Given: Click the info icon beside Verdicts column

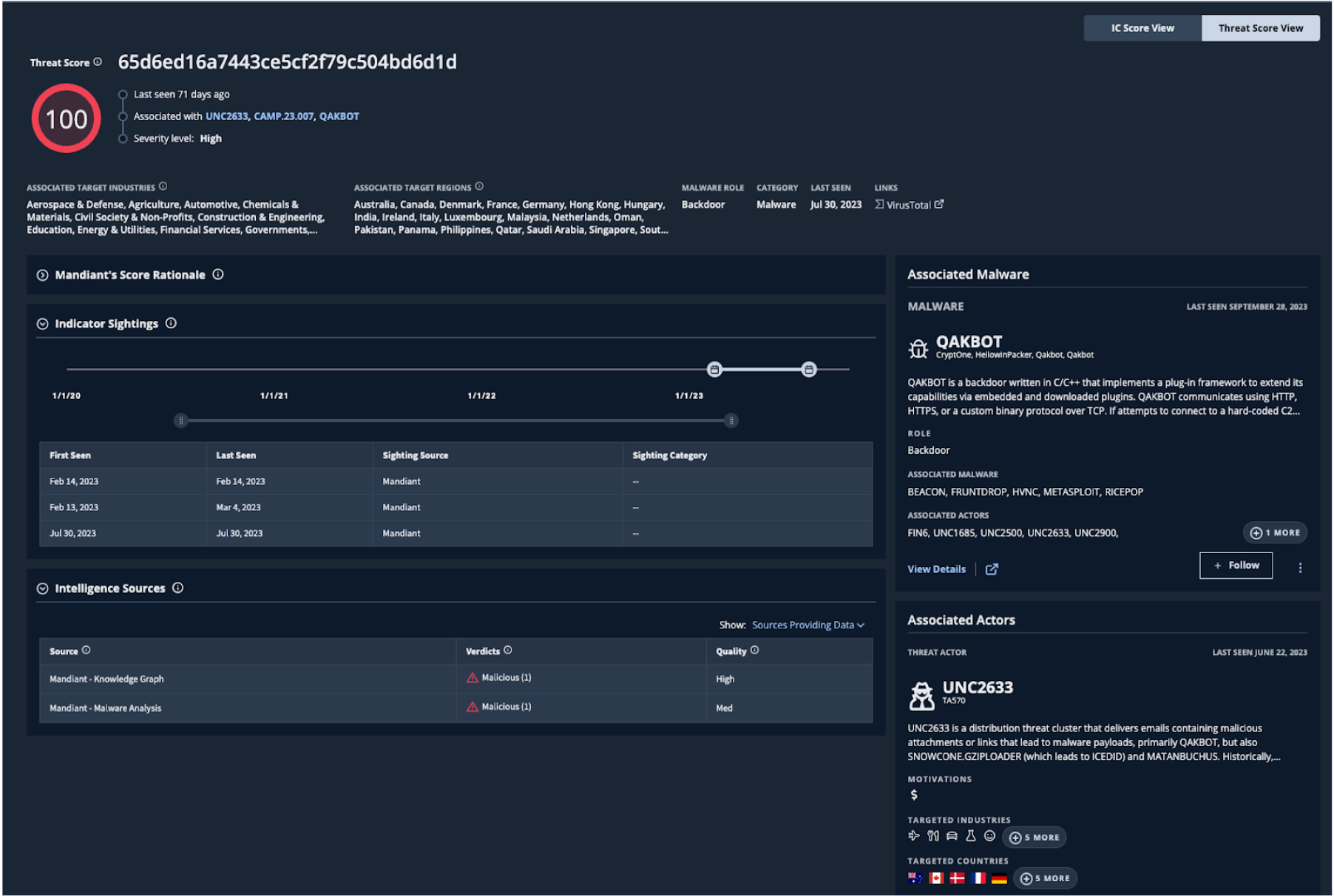Looking at the screenshot, I should 508,649.
